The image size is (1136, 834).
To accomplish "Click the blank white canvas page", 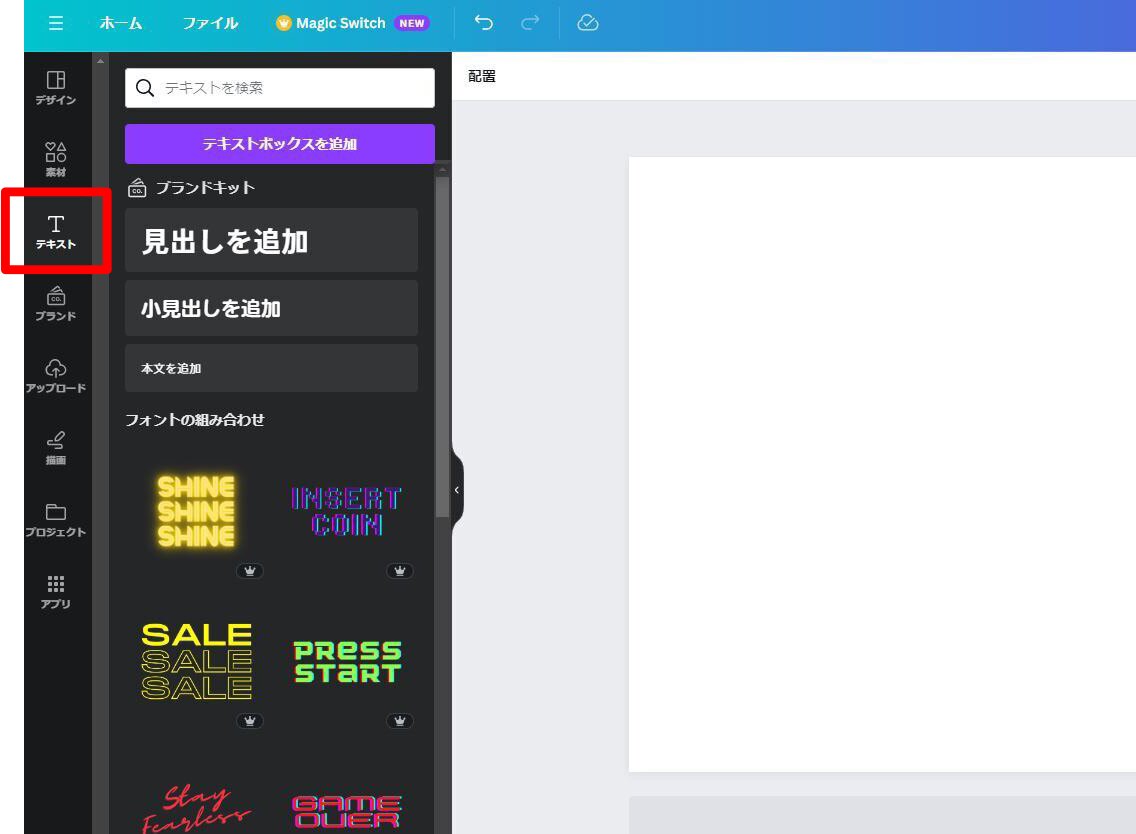I will pyautogui.click(x=882, y=464).
